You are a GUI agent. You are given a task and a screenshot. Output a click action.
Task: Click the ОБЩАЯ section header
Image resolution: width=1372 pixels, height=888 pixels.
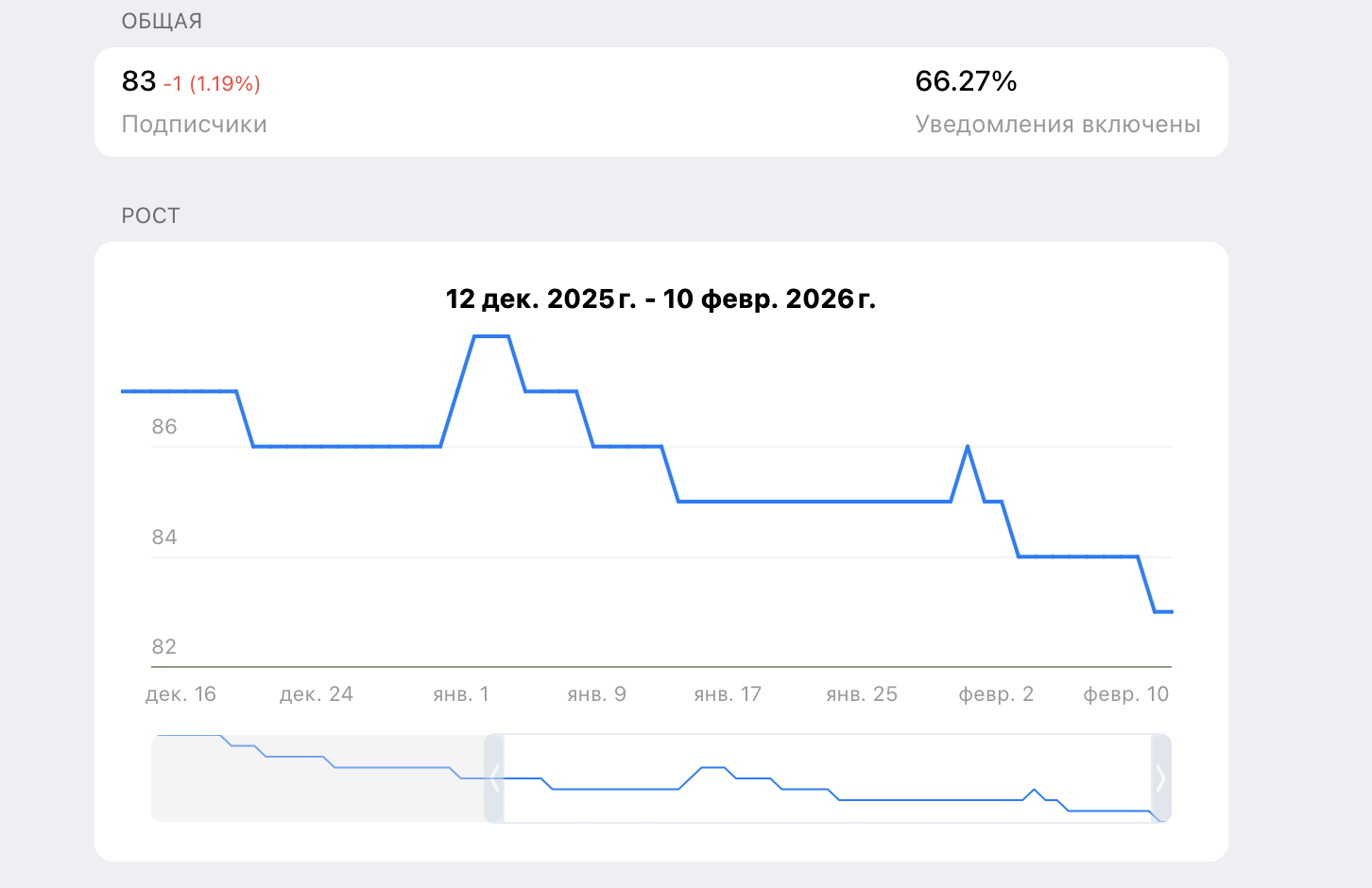tap(162, 21)
